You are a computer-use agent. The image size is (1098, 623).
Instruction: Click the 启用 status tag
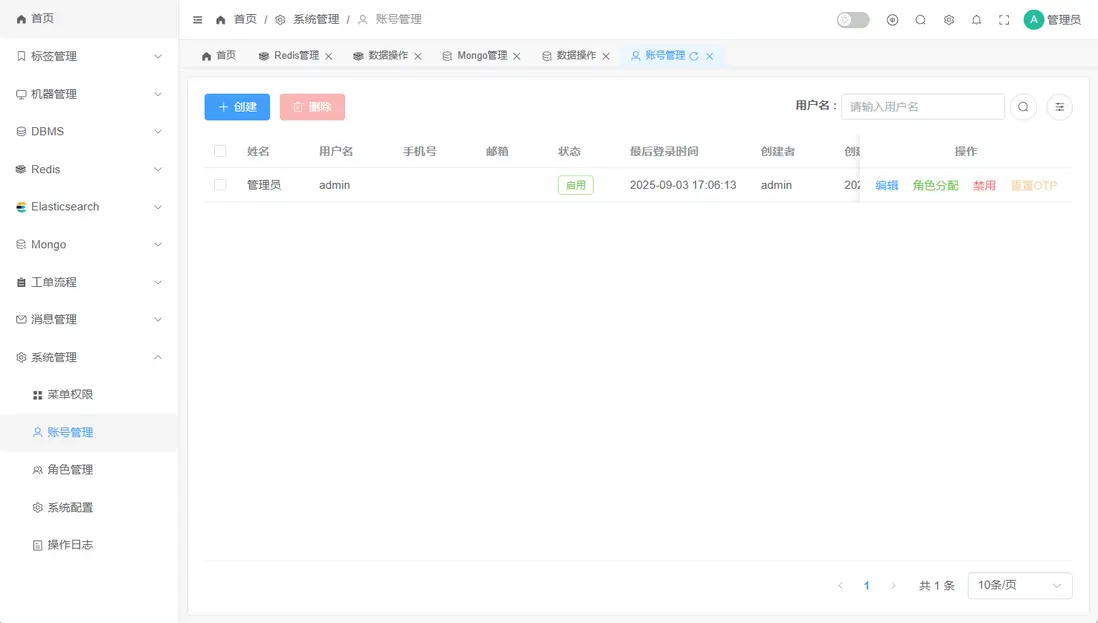[x=576, y=185]
